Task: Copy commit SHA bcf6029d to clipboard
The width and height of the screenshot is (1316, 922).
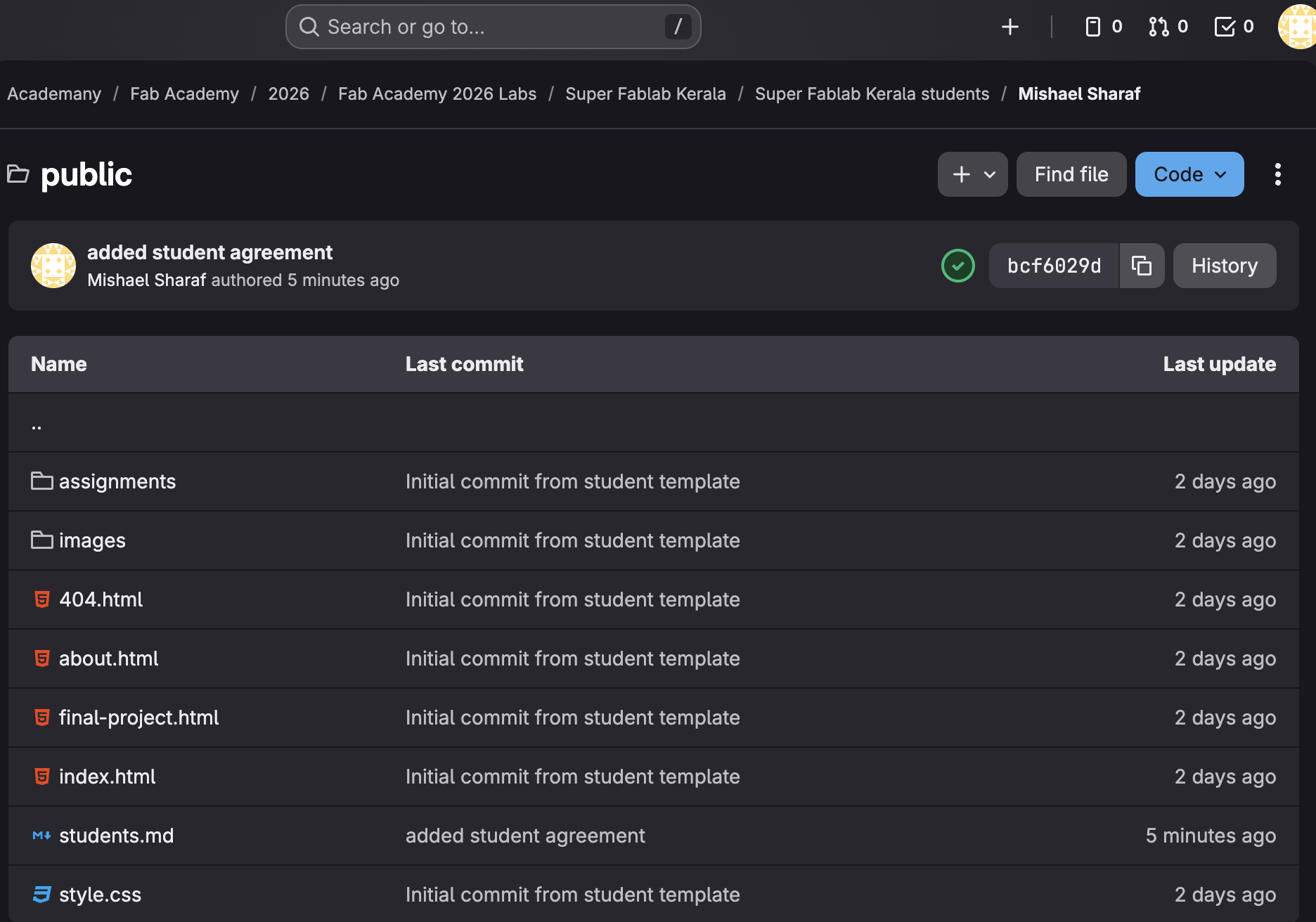Action: (x=1142, y=266)
